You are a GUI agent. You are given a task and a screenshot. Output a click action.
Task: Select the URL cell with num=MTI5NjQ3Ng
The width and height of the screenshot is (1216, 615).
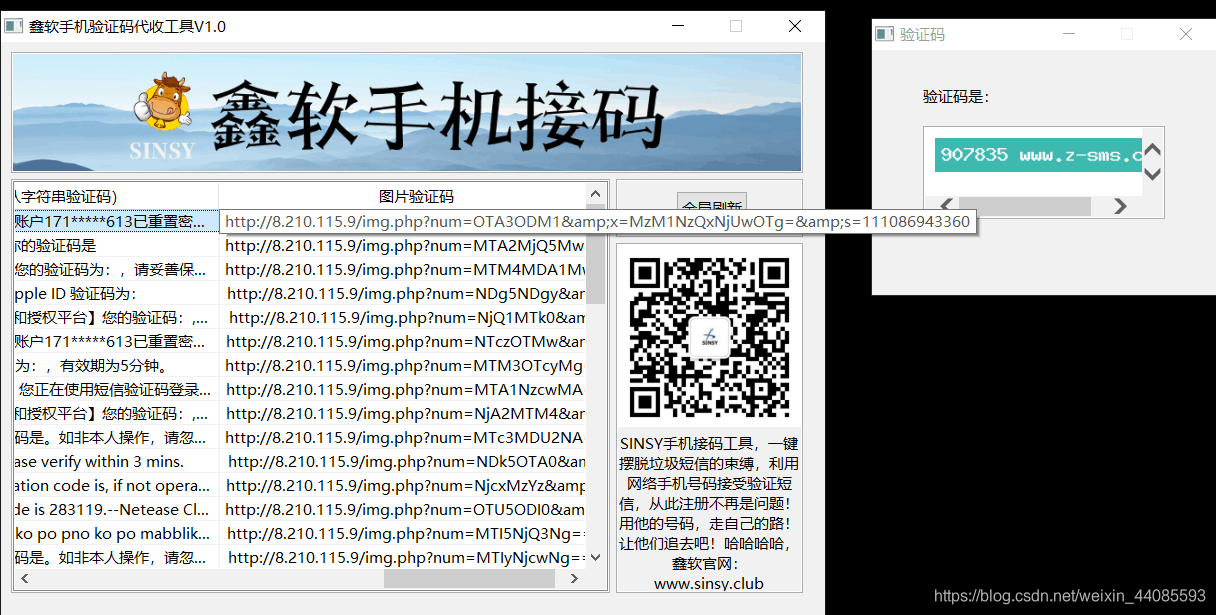pos(402,533)
